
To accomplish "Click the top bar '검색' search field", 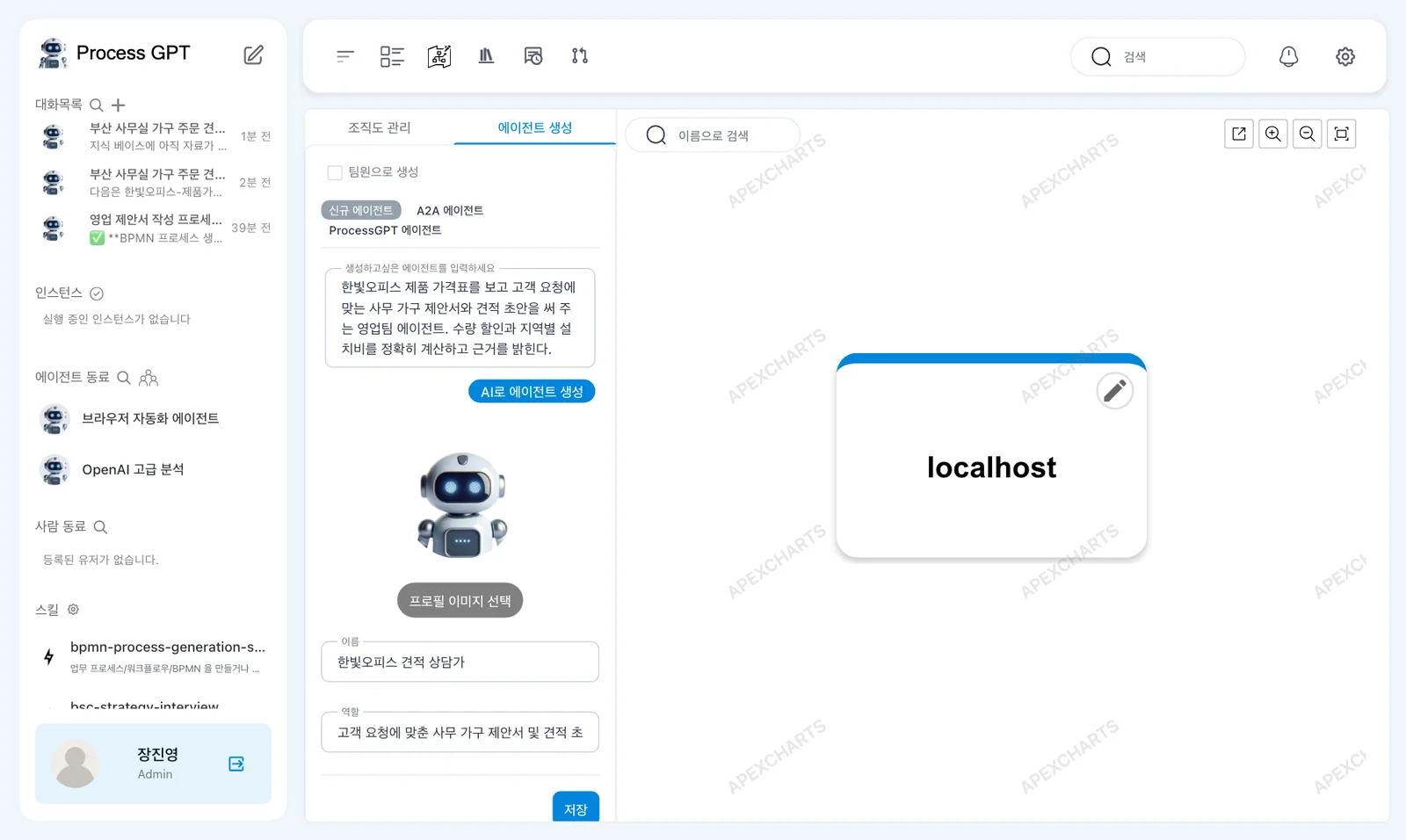I will 1158,56.
